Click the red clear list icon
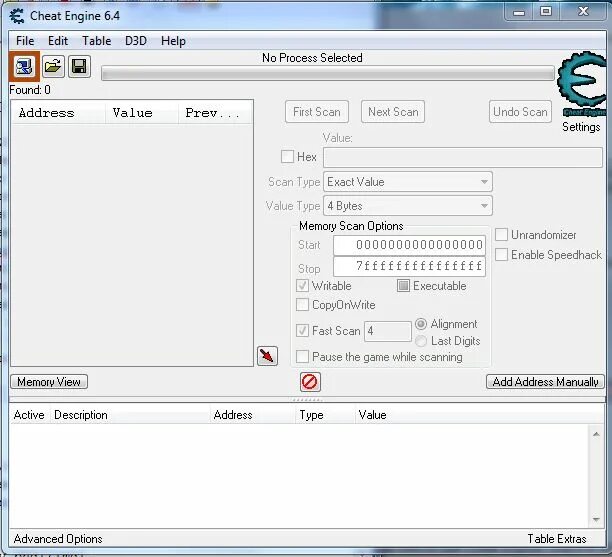 tap(310, 382)
